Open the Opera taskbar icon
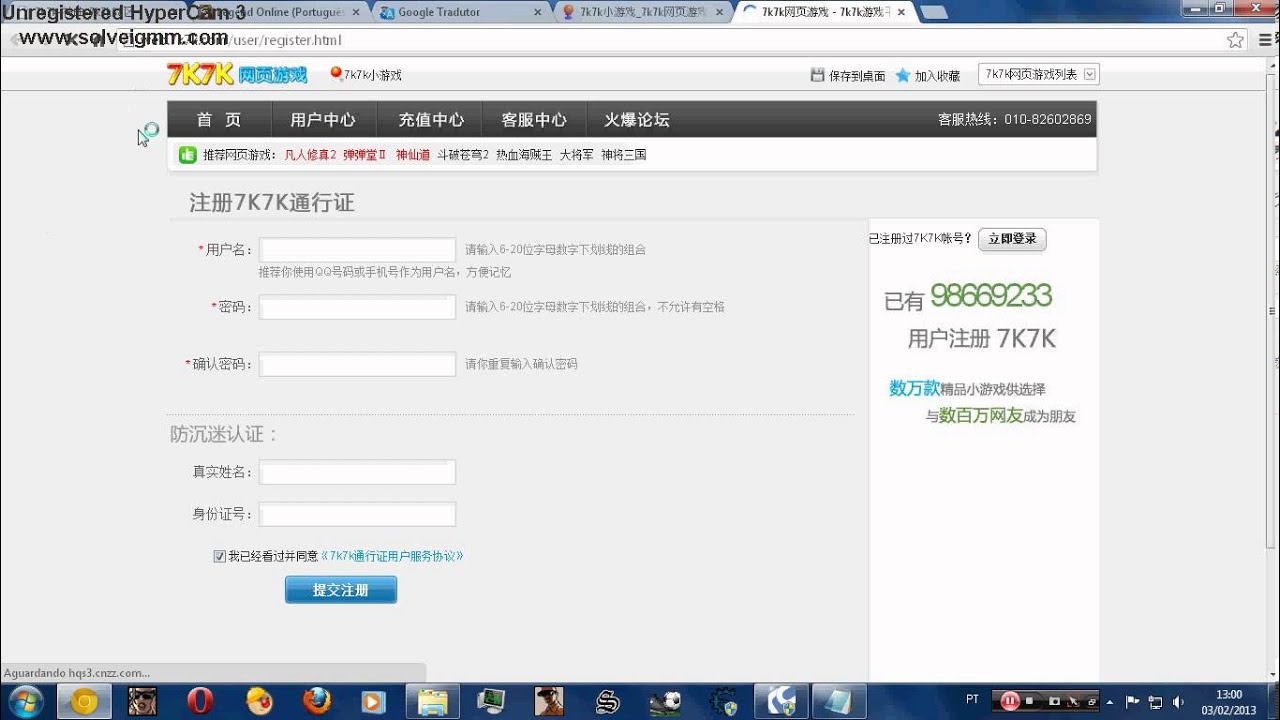The image size is (1280, 720). pyautogui.click(x=200, y=701)
